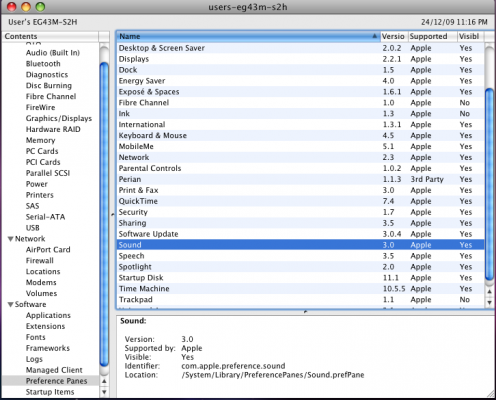Select Disc Burning in sidebar
Viewport: 496px width, 400px height.
[49, 86]
